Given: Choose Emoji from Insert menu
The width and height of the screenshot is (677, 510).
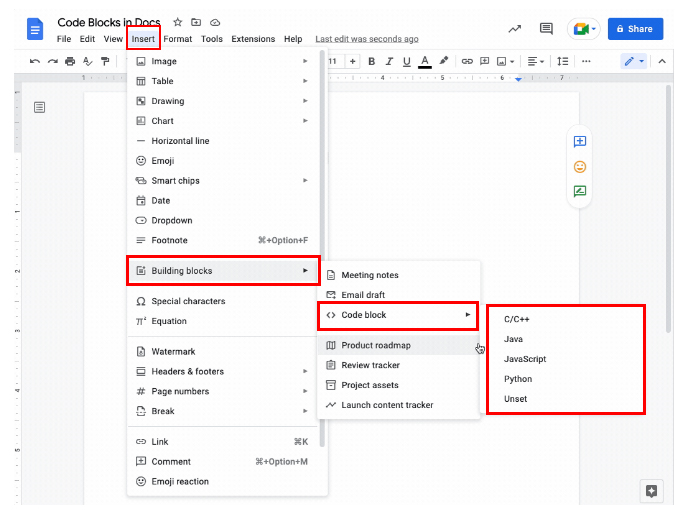Looking at the screenshot, I should point(223,161).
